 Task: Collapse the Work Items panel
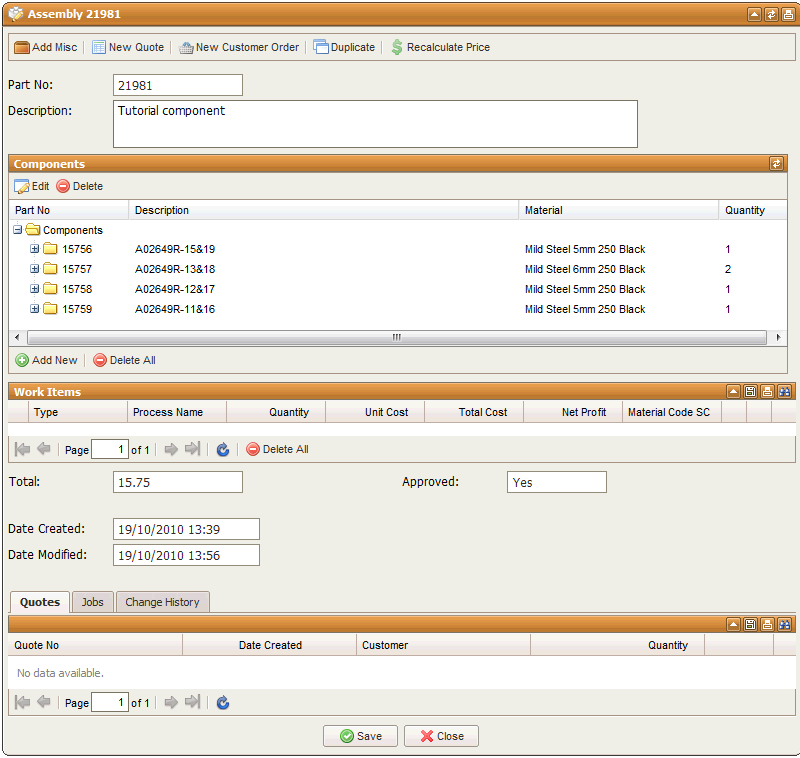pos(733,392)
